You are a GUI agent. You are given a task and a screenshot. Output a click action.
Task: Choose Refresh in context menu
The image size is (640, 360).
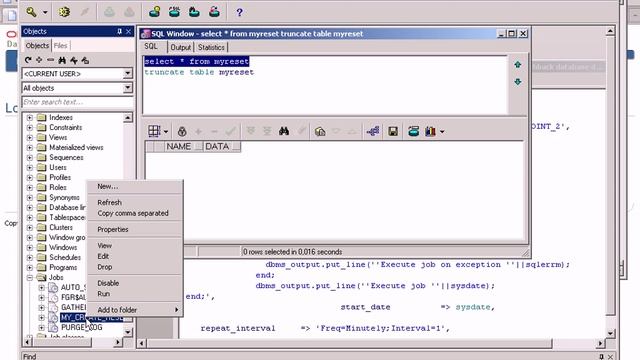135,202
